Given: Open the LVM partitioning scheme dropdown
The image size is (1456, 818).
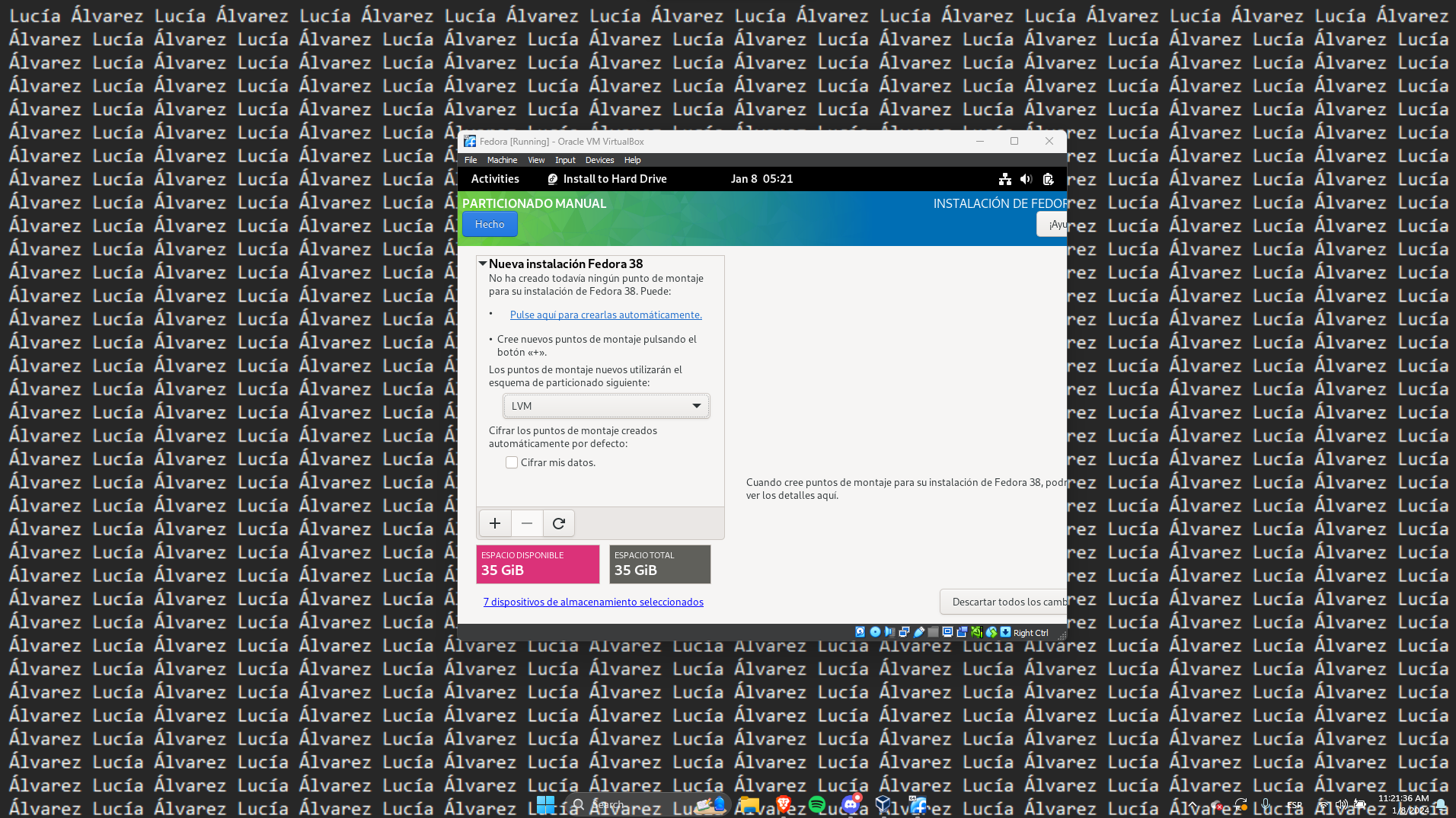Looking at the screenshot, I should click(606, 406).
